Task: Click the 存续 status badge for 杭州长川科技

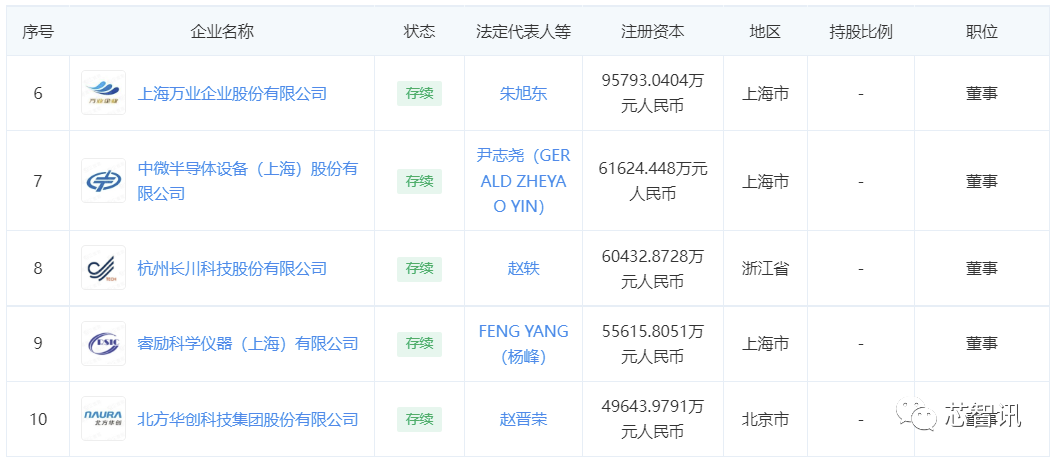Action: pyautogui.click(x=419, y=268)
